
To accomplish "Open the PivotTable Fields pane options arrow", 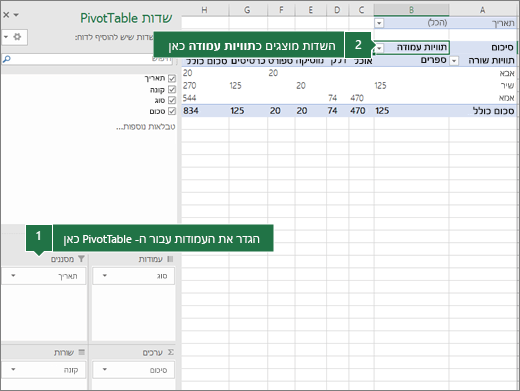I will pos(16,15).
